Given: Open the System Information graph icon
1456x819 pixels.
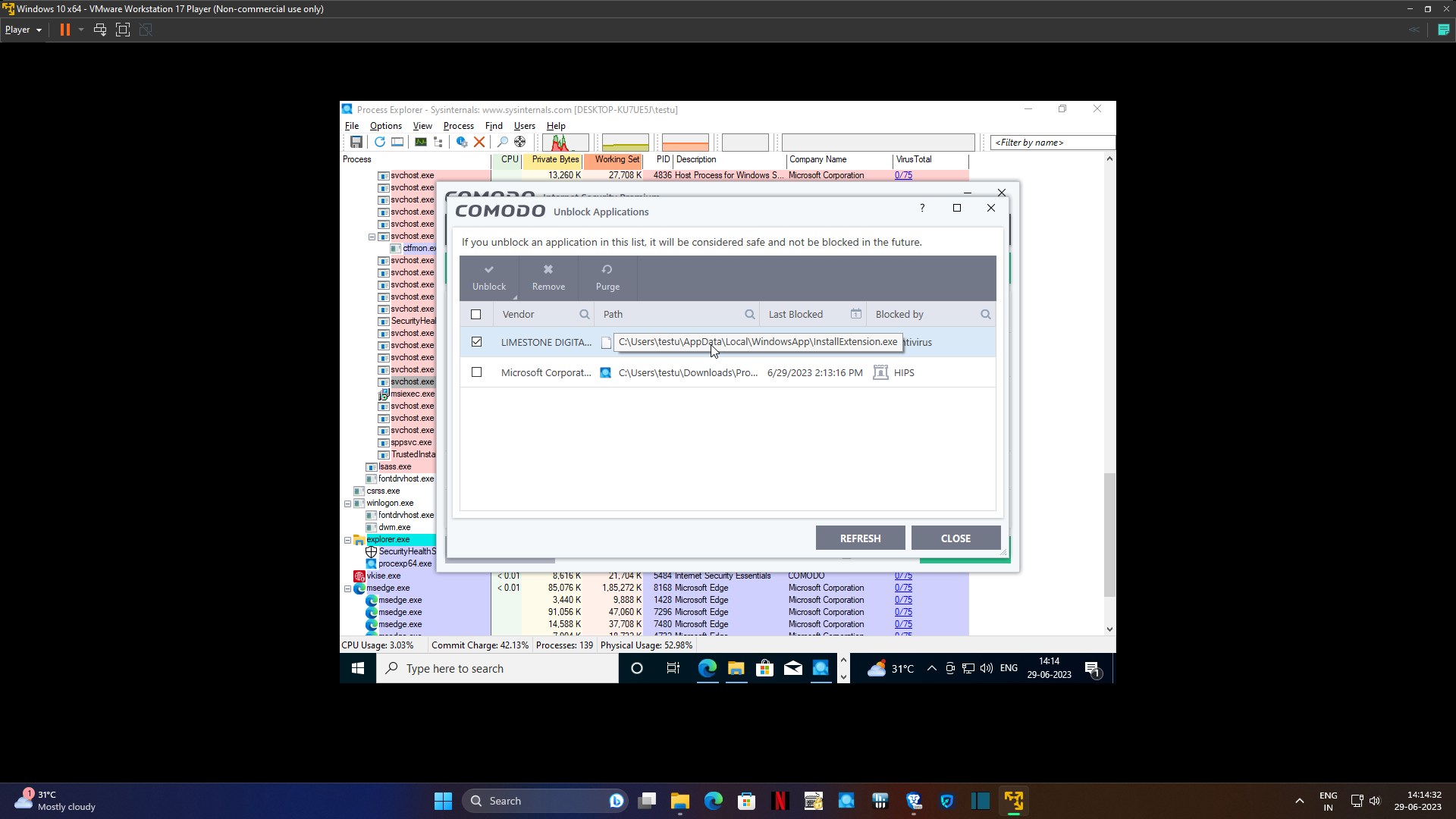Looking at the screenshot, I should (x=420, y=142).
